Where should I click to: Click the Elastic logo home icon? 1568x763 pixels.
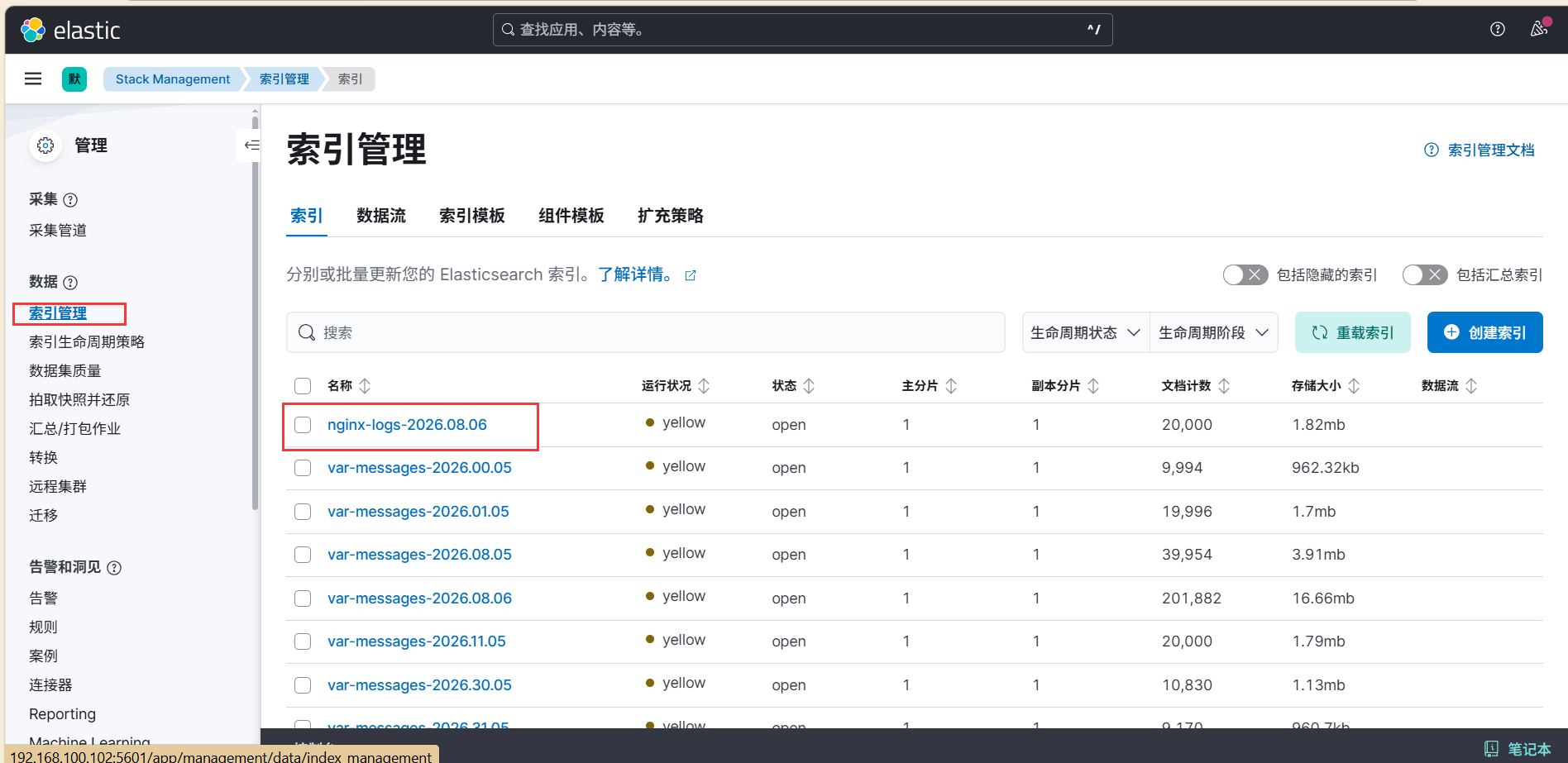pyautogui.click(x=33, y=30)
